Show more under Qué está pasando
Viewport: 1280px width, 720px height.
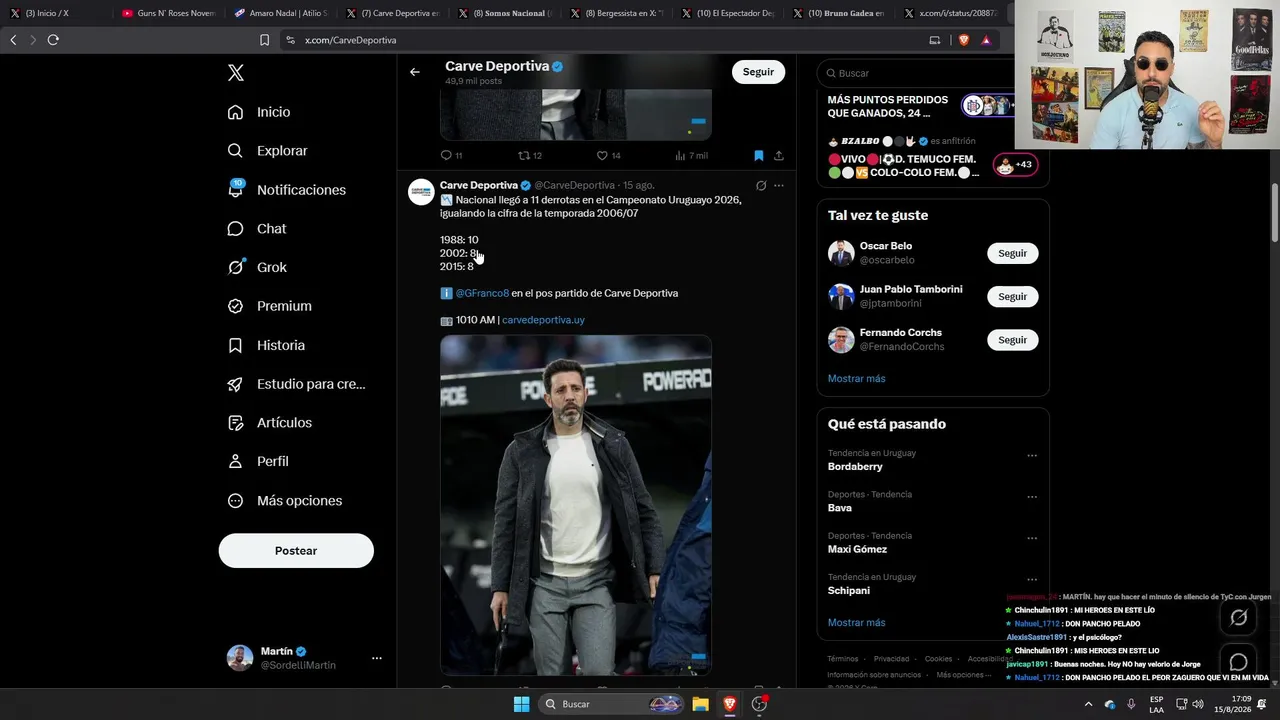tap(856, 623)
